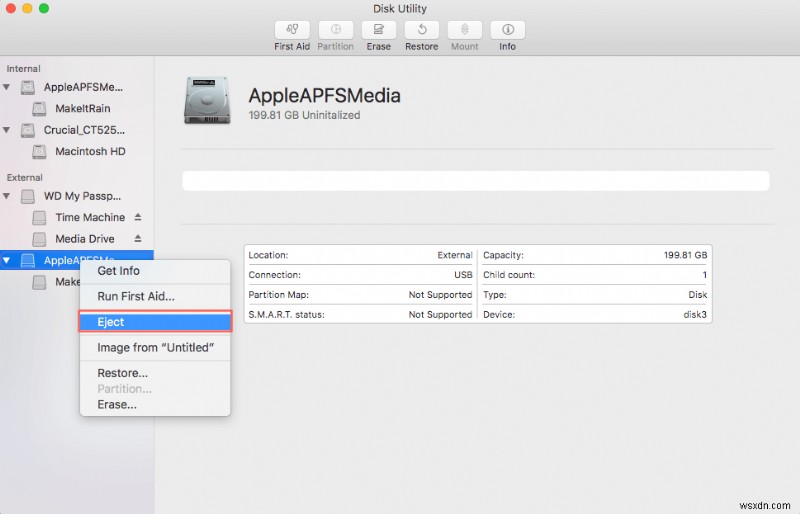
Task: Click the Capacity value 199.81 GB
Action: 685,255
